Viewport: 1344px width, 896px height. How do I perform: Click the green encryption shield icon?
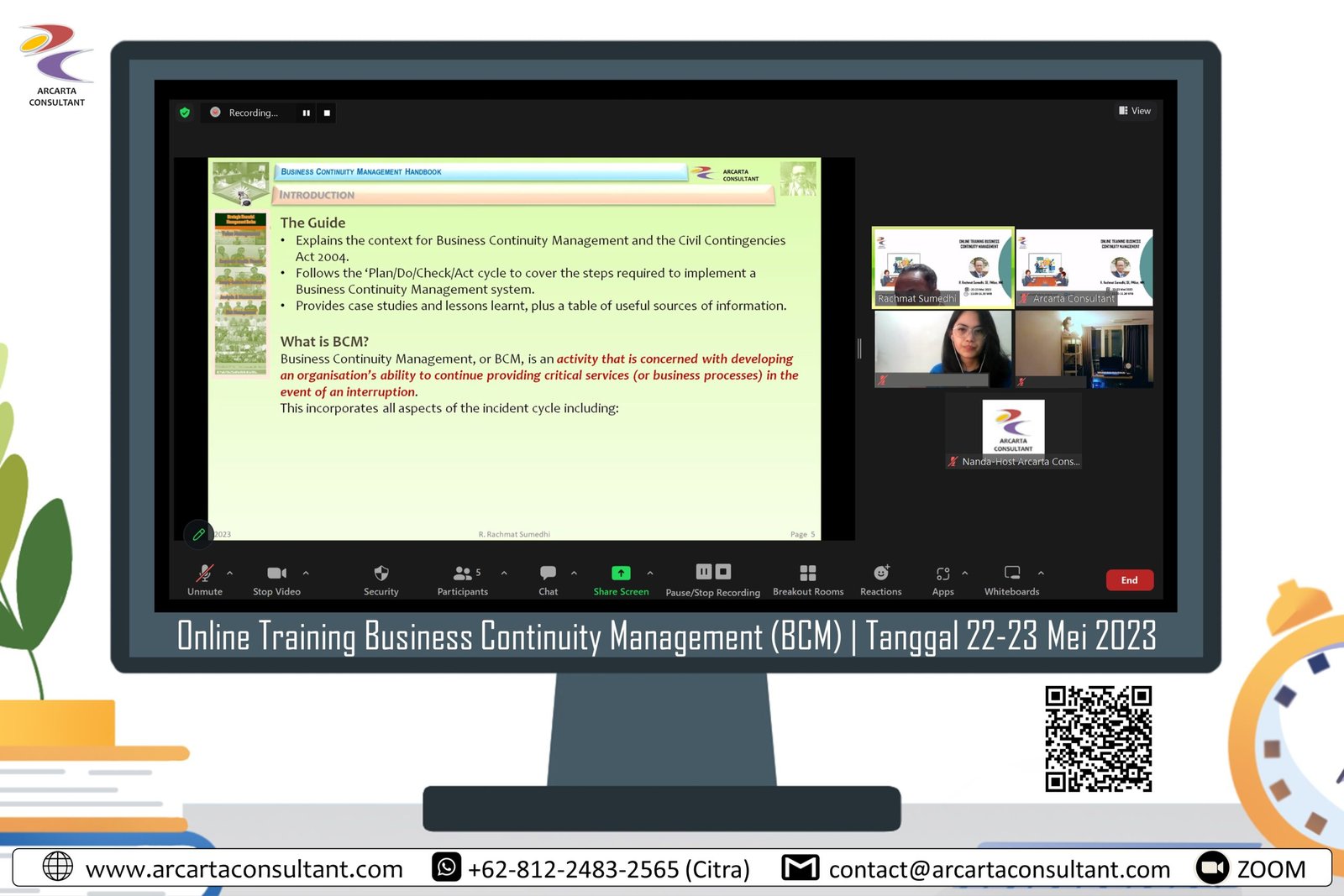point(185,113)
